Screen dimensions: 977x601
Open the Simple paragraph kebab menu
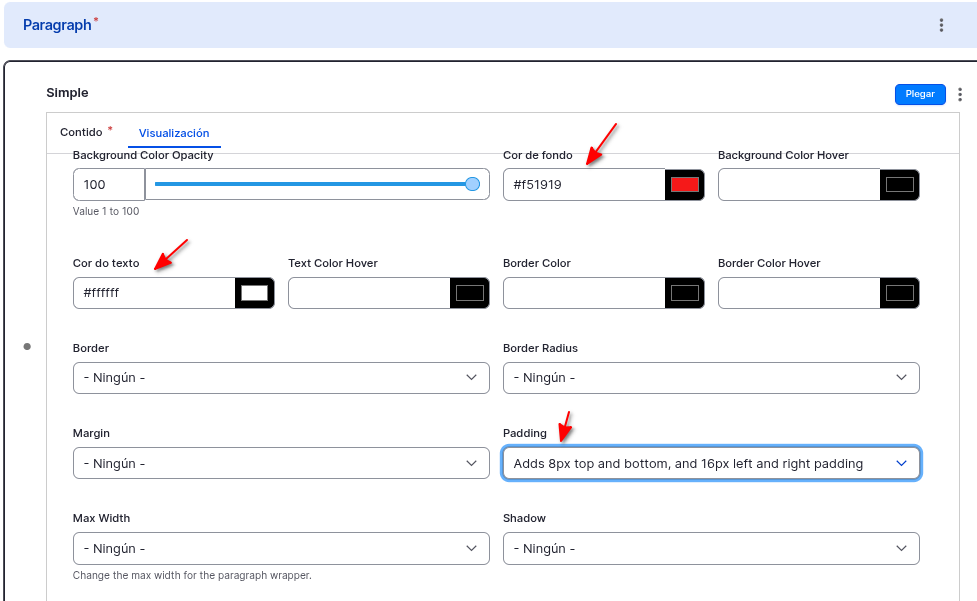(960, 94)
